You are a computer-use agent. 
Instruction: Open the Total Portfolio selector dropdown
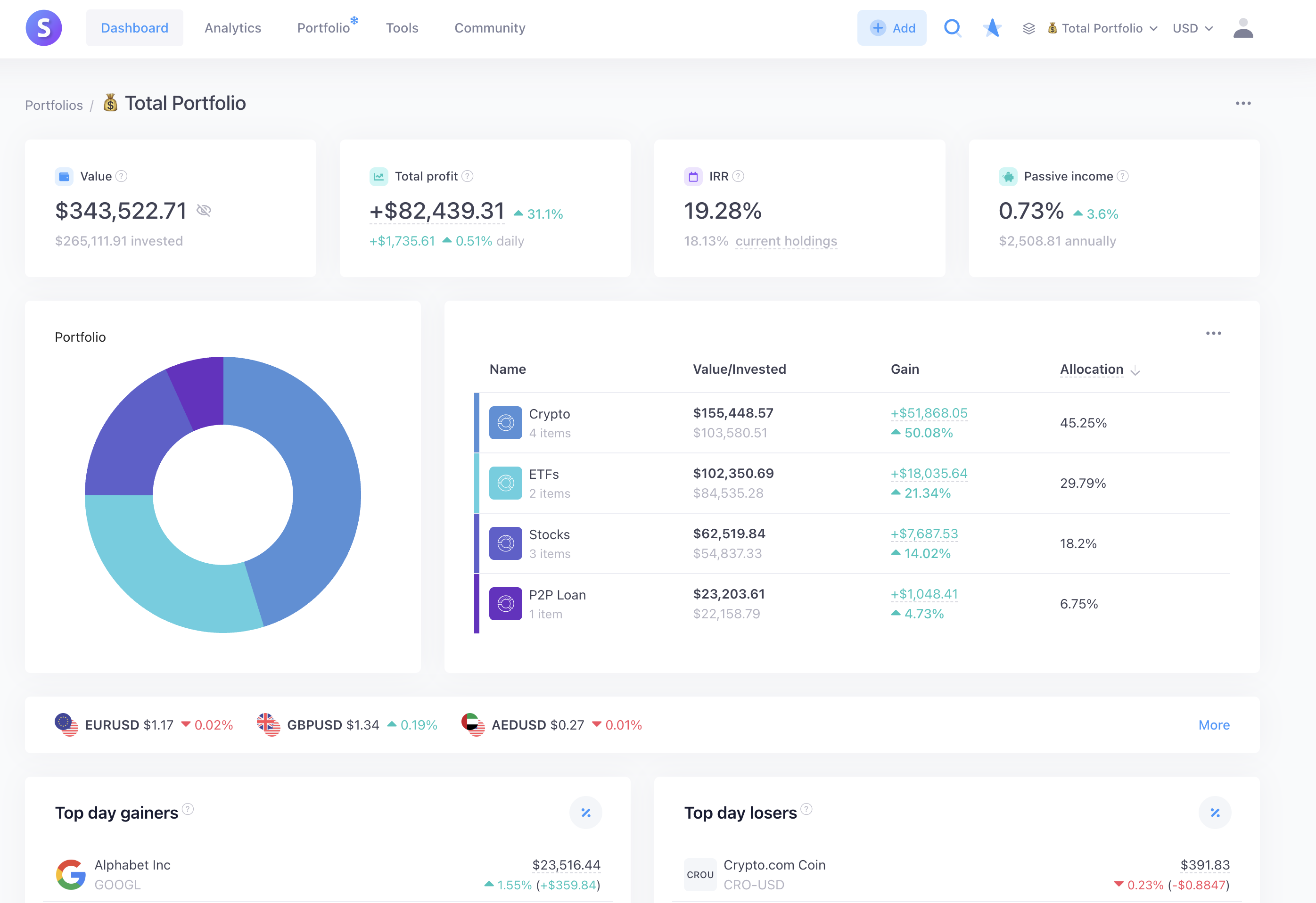coord(1102,28)
